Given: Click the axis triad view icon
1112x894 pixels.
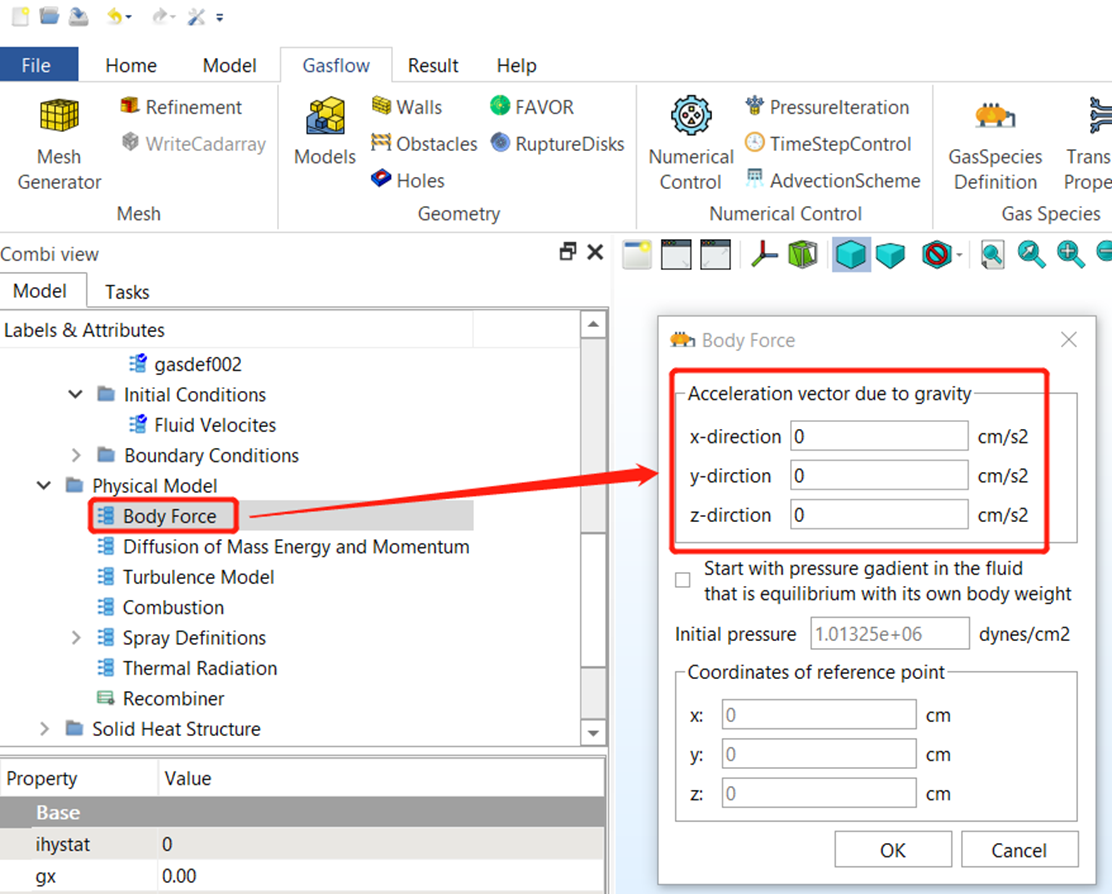Looking at the screenshot, I should click(764, 254).
